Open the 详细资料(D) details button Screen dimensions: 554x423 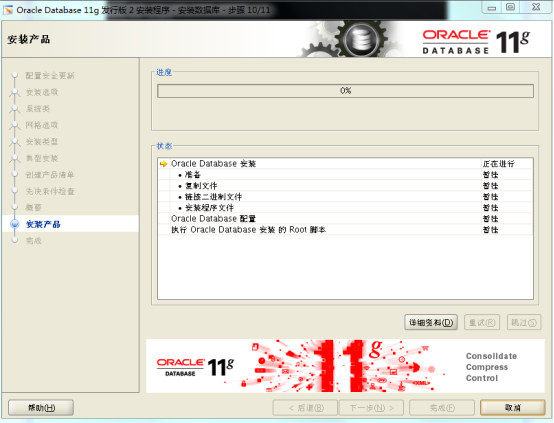[431, 322]
